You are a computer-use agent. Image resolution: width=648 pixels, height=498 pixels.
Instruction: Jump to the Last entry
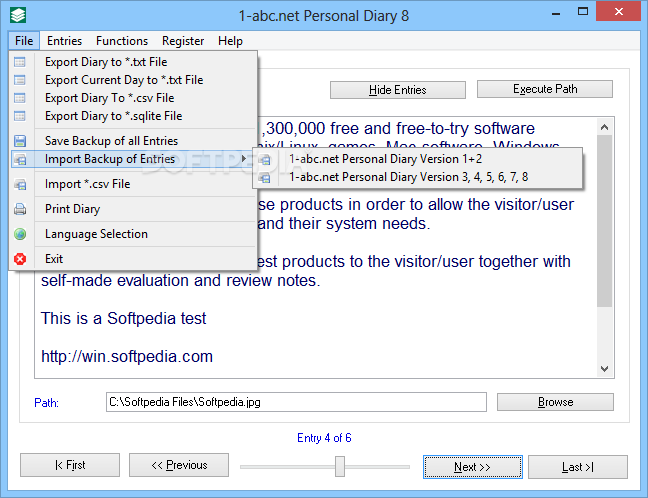coord(578,467)
